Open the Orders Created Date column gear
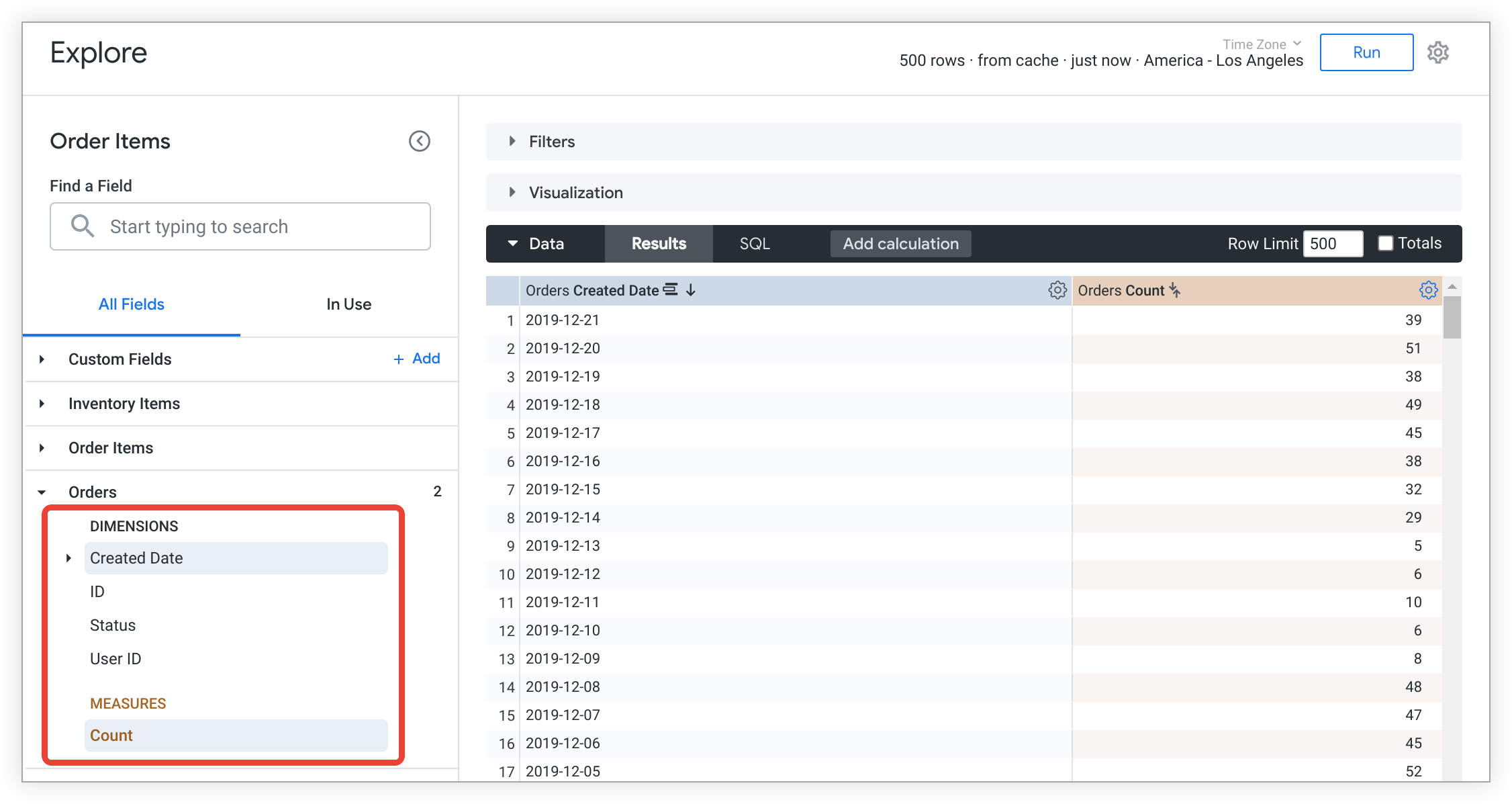 click(x=1057, y=290)
